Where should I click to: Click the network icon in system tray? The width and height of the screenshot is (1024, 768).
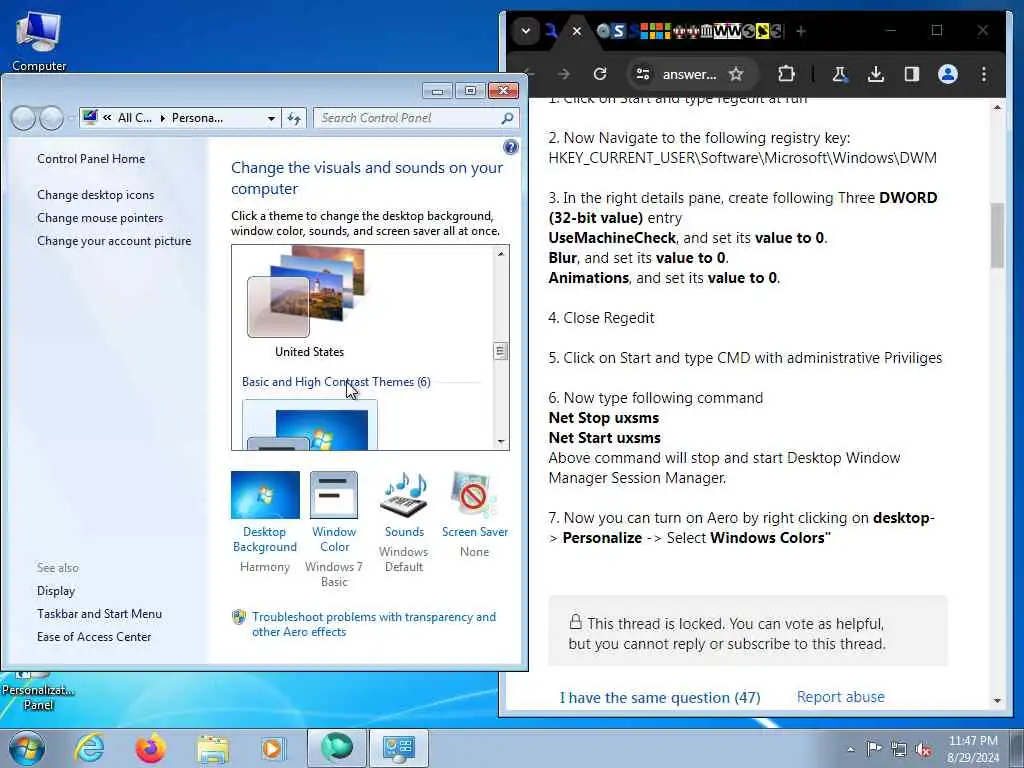coord(899,750)
